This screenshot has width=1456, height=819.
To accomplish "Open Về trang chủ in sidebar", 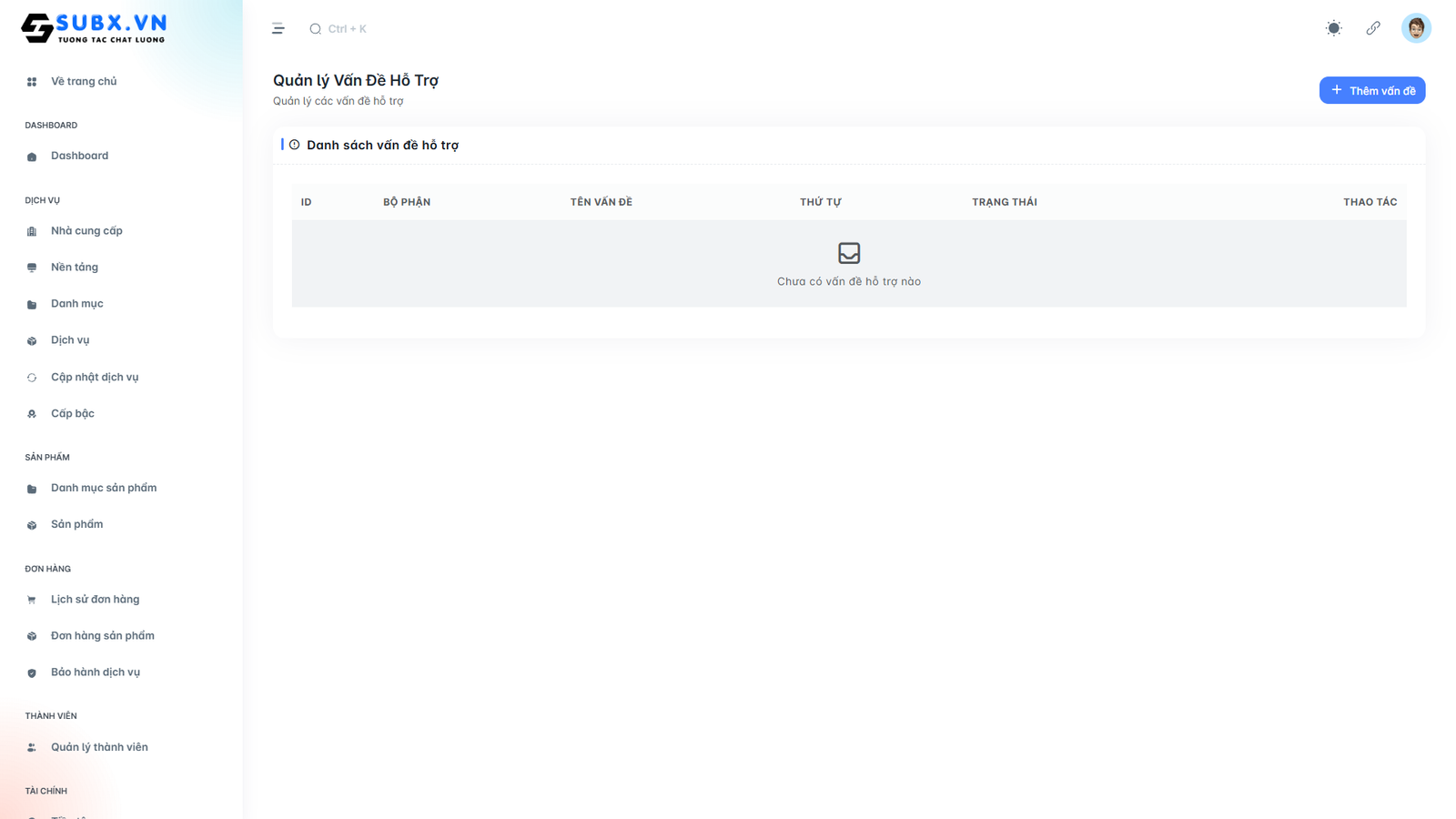I will click(x=83, y=82).
